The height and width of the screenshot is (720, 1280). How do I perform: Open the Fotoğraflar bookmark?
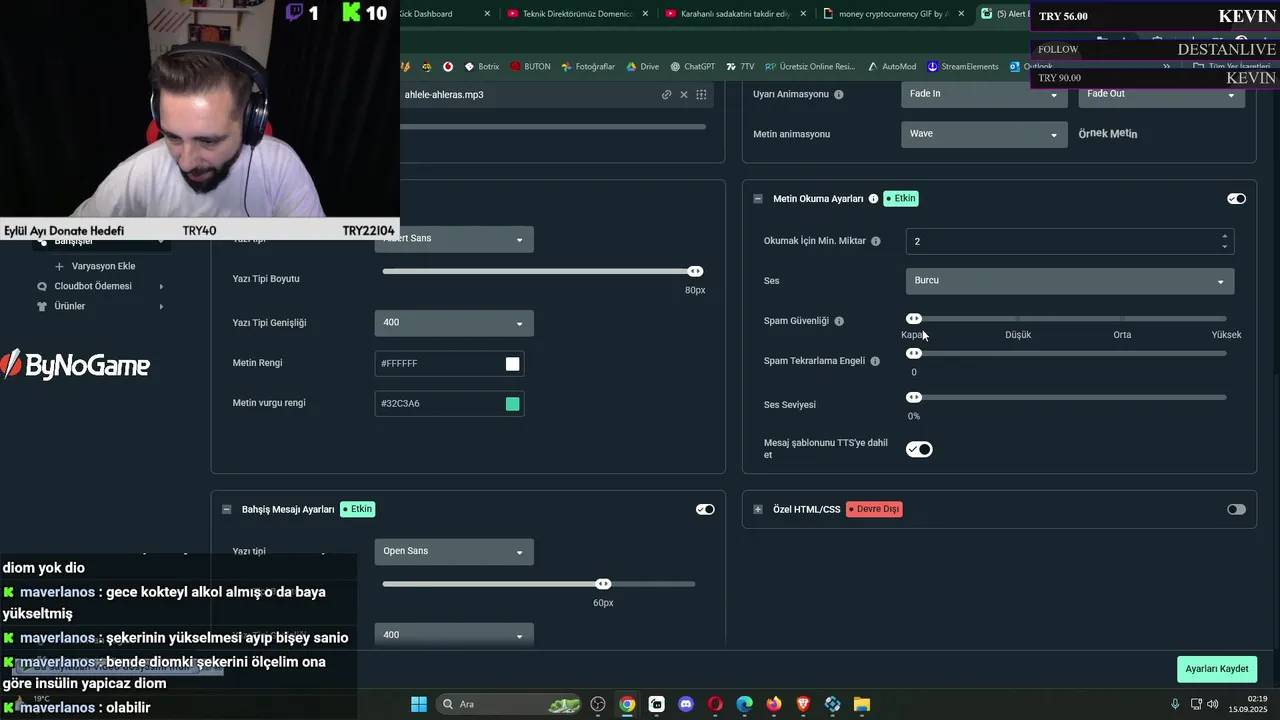pyautogui.click(x=587, y=67)
